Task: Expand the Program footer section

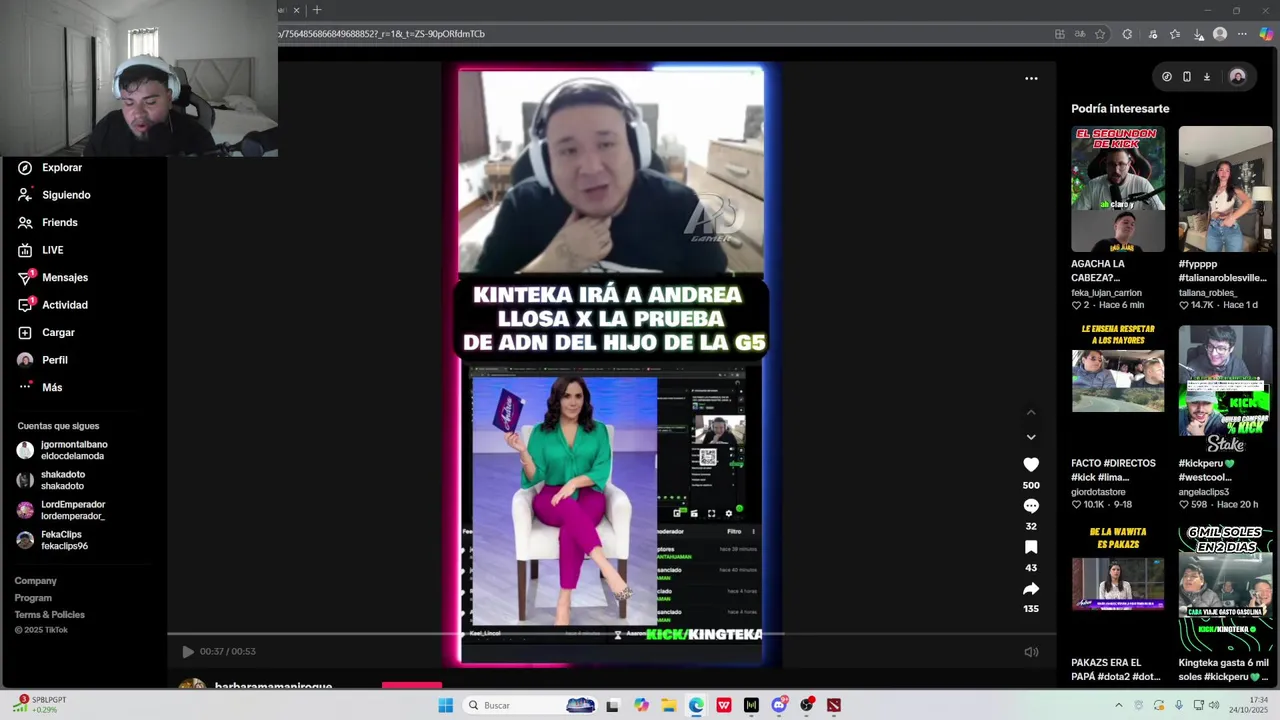Action: click(x=33, y=598)
